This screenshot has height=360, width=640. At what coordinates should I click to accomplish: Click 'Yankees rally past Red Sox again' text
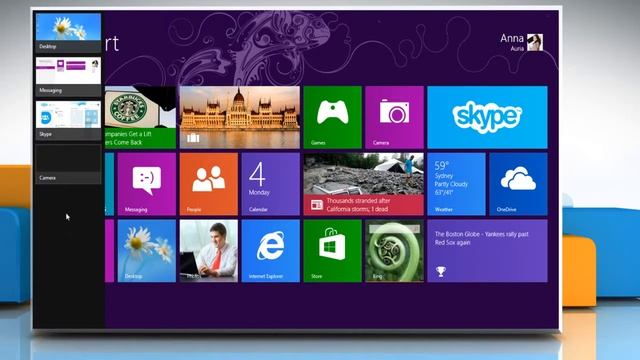482,238
